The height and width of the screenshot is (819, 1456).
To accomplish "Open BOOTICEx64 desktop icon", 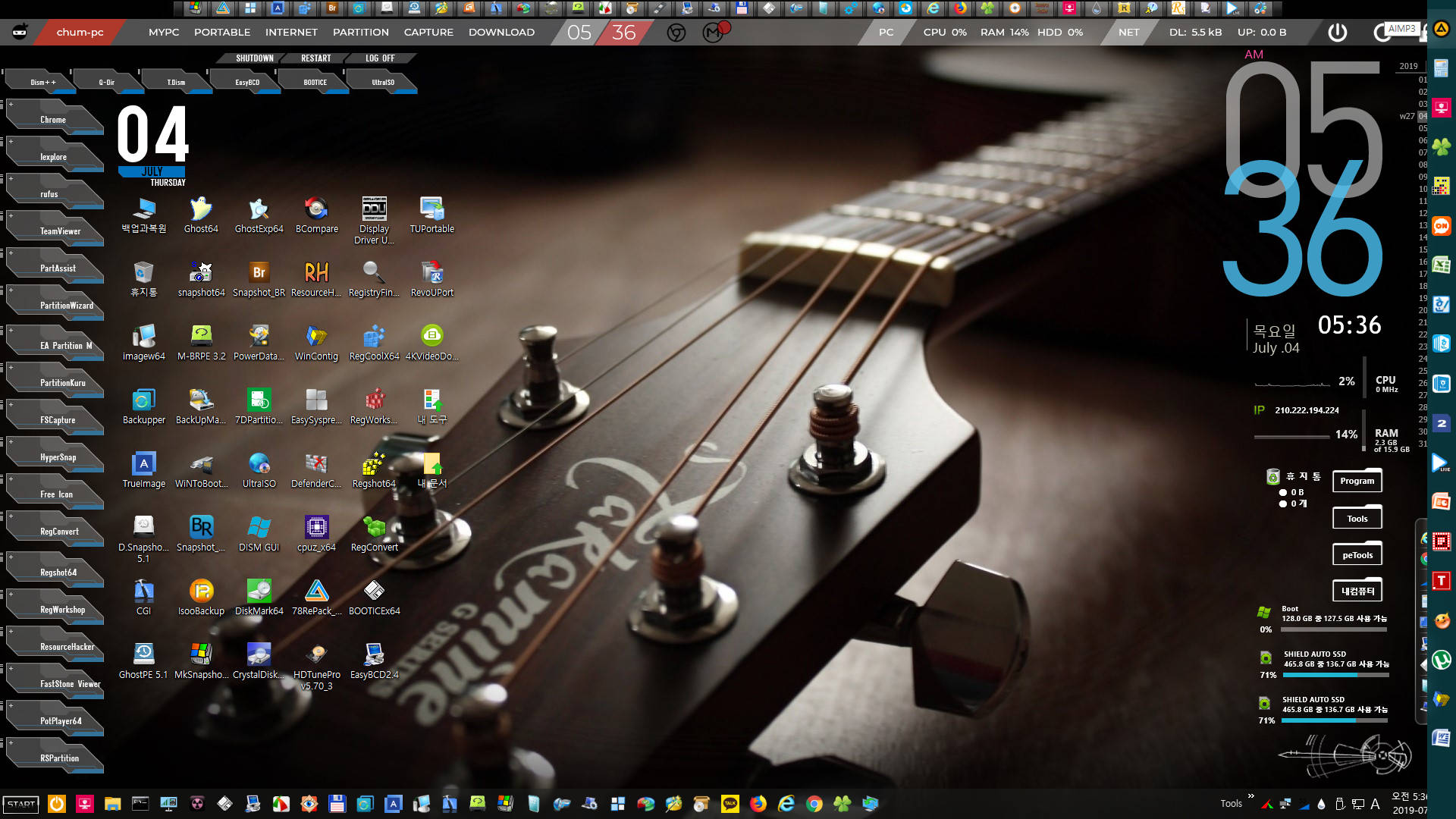I will tap(374, 597).
